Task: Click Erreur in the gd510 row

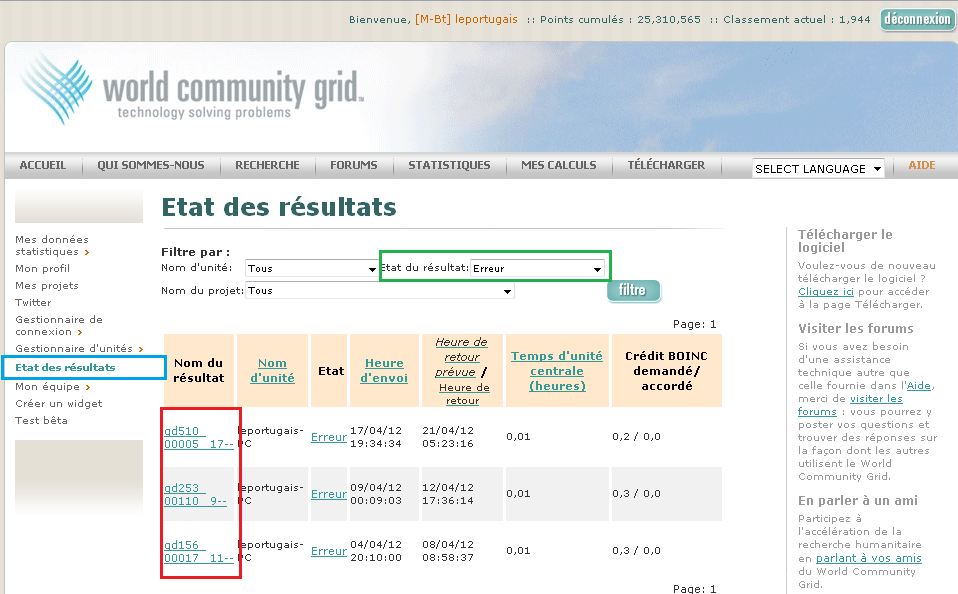Action: 329,437
